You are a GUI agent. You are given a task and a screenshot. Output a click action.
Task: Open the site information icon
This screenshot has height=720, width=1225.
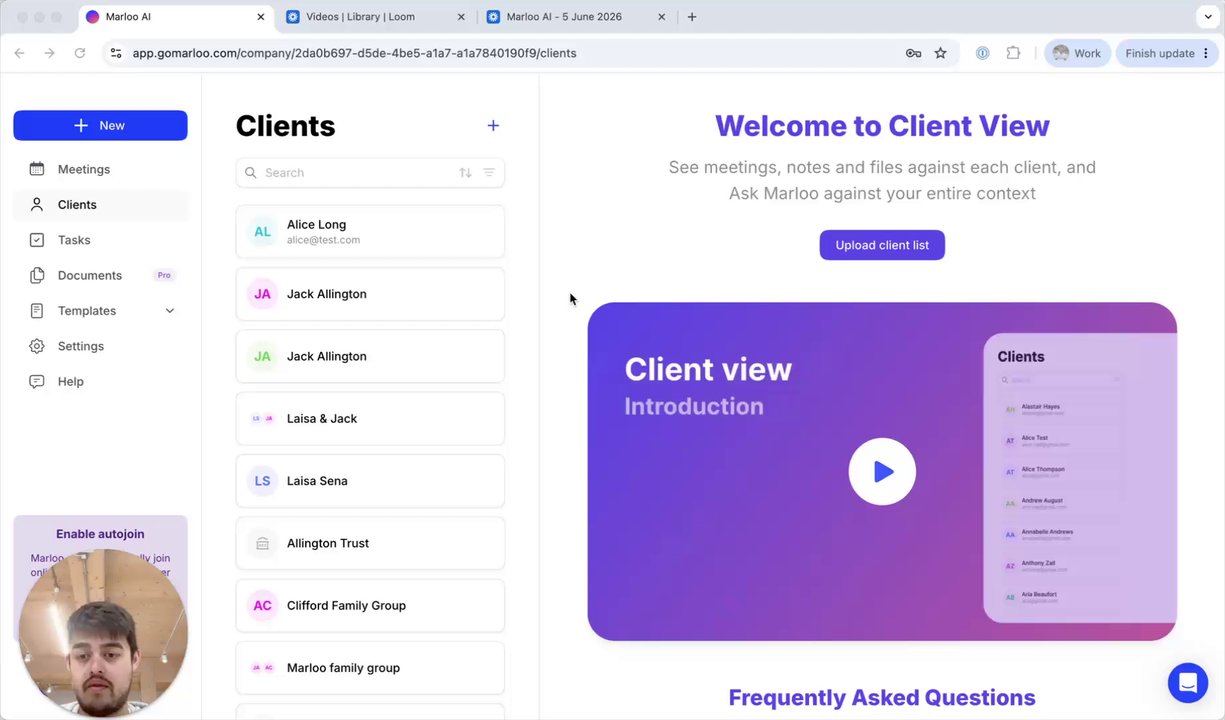(116, 53)
